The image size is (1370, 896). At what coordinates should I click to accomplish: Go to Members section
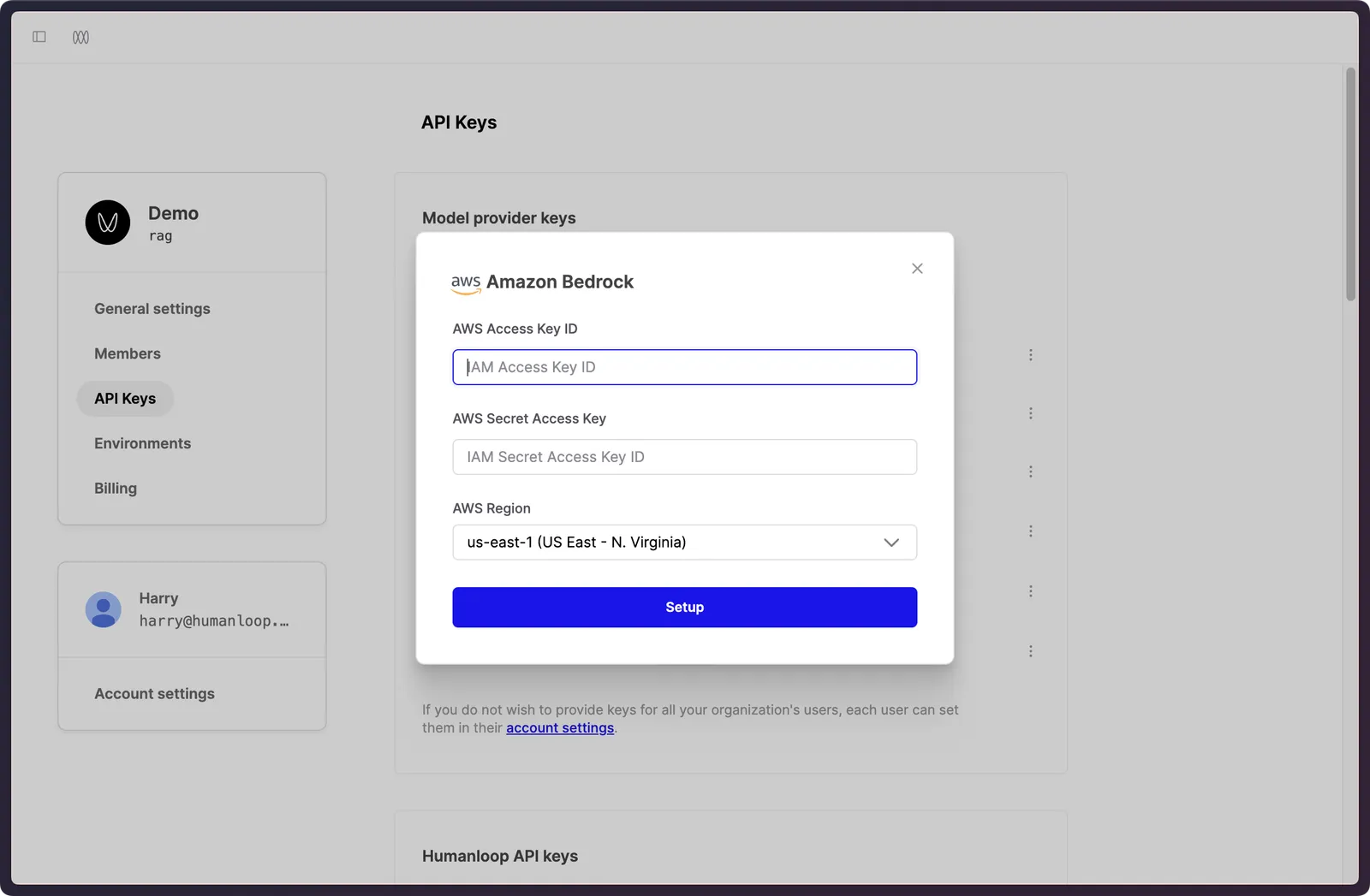point(128,353)
